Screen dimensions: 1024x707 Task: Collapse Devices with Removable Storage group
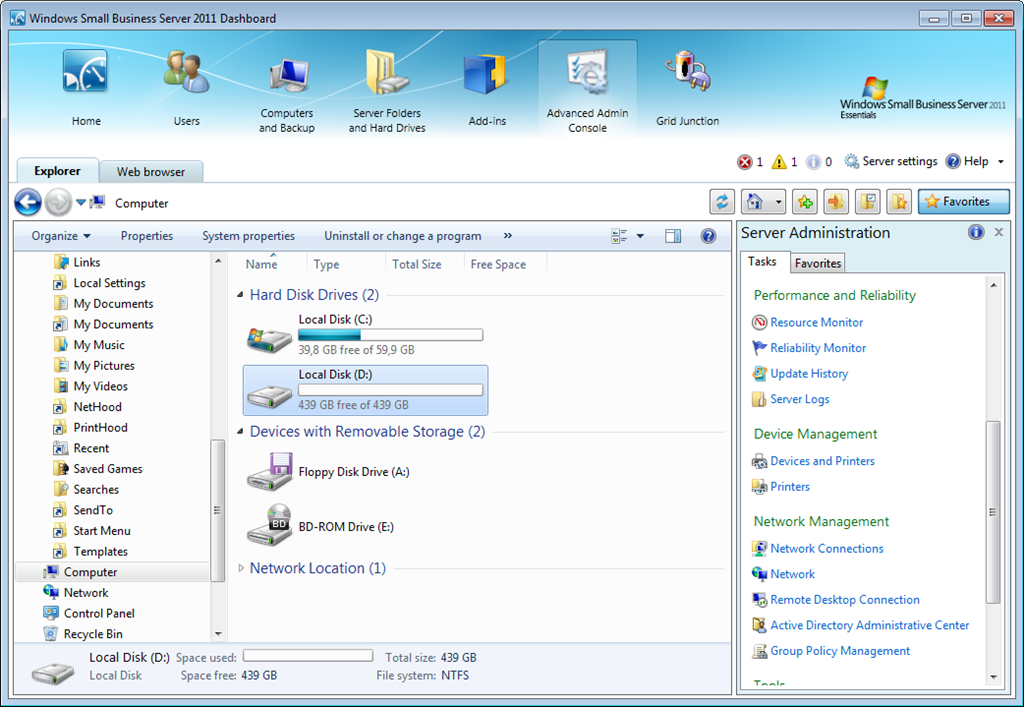click(x=240, y=432)
